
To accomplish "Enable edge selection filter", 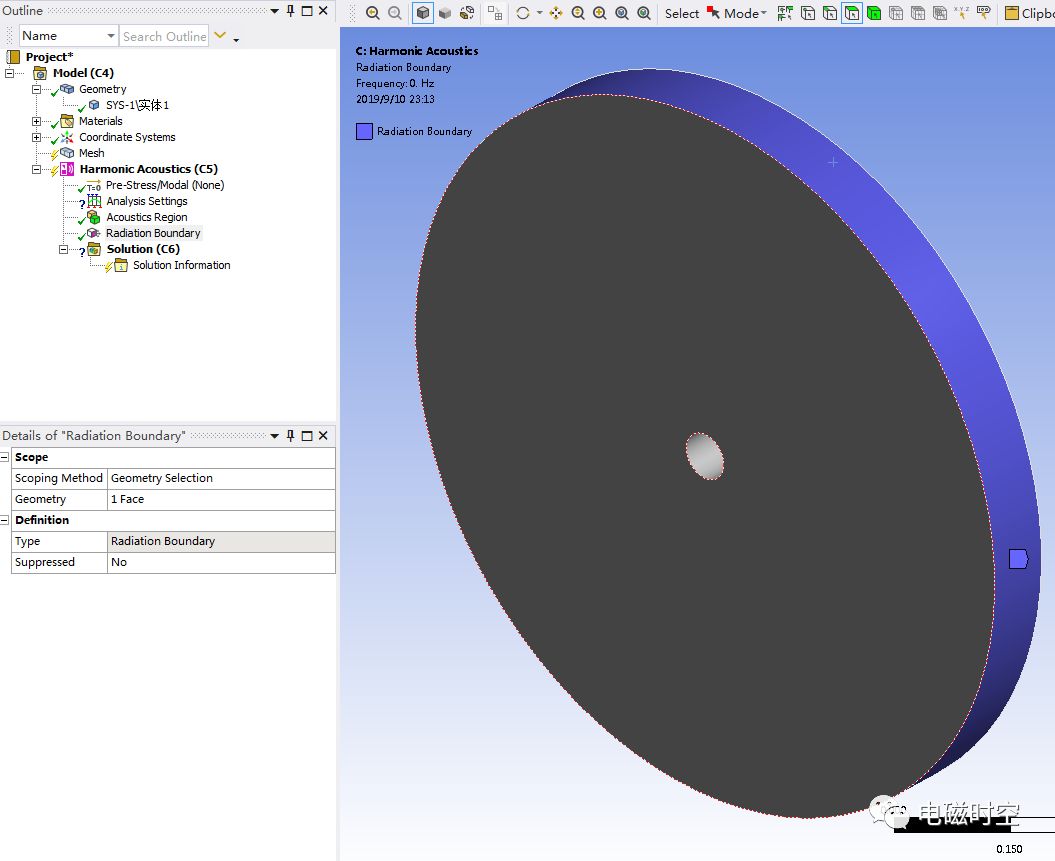I will pos(830,13).
